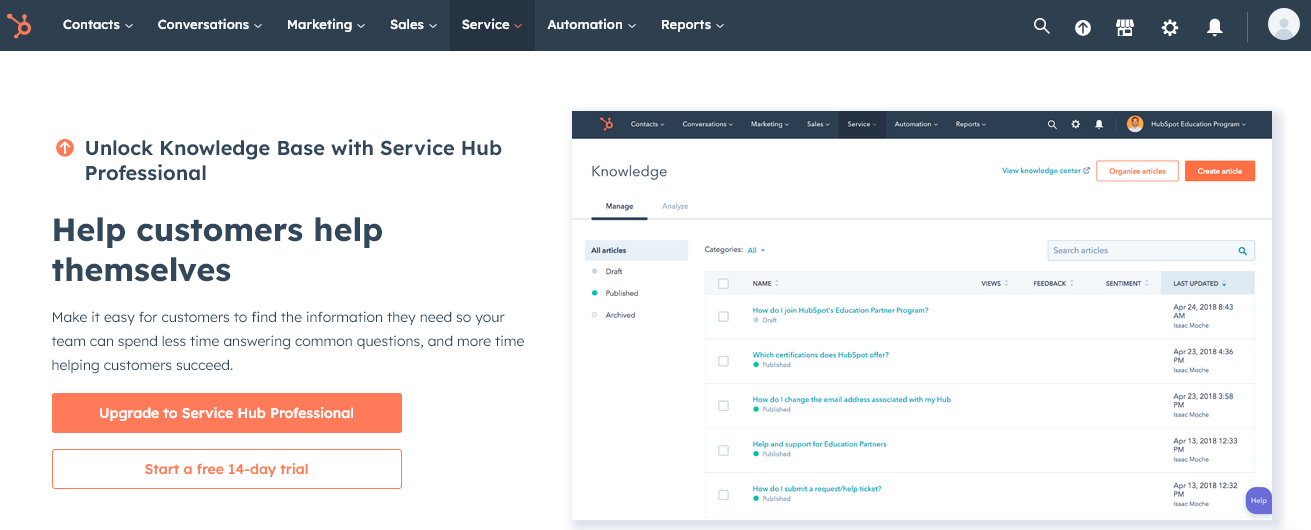Expand the Automation menu in main navigation
Viewport: 1311px width, 530px height.
(x=592, y=25)
